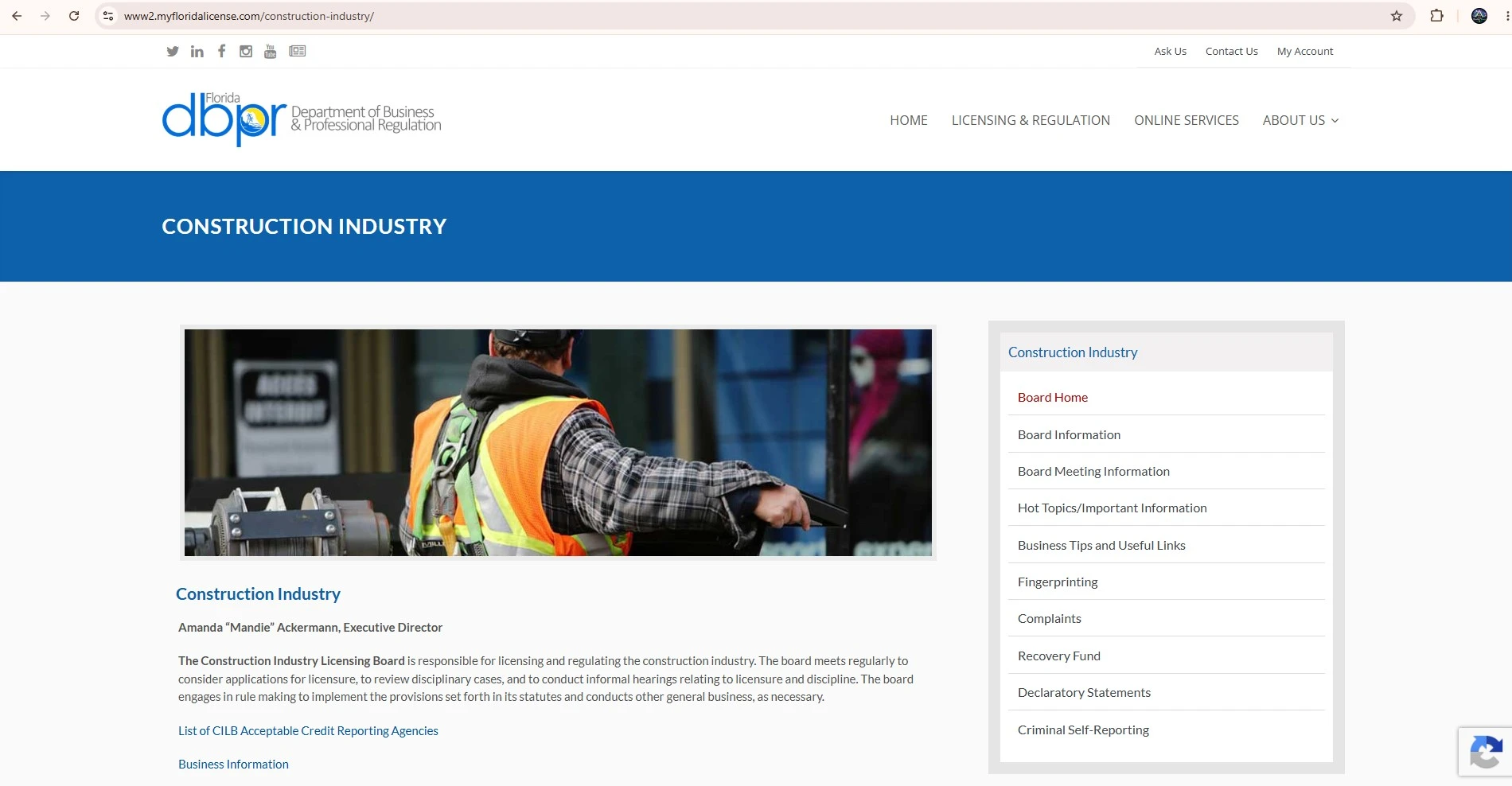
Task: Click the Construction Industry sidebar heading
Action: click(1073, 352)
